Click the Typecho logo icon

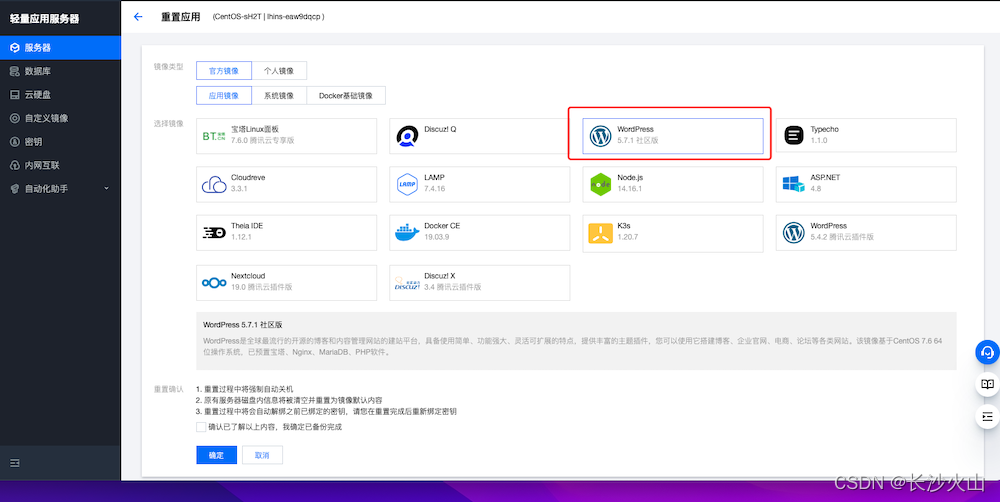click(x=793, y=135)
